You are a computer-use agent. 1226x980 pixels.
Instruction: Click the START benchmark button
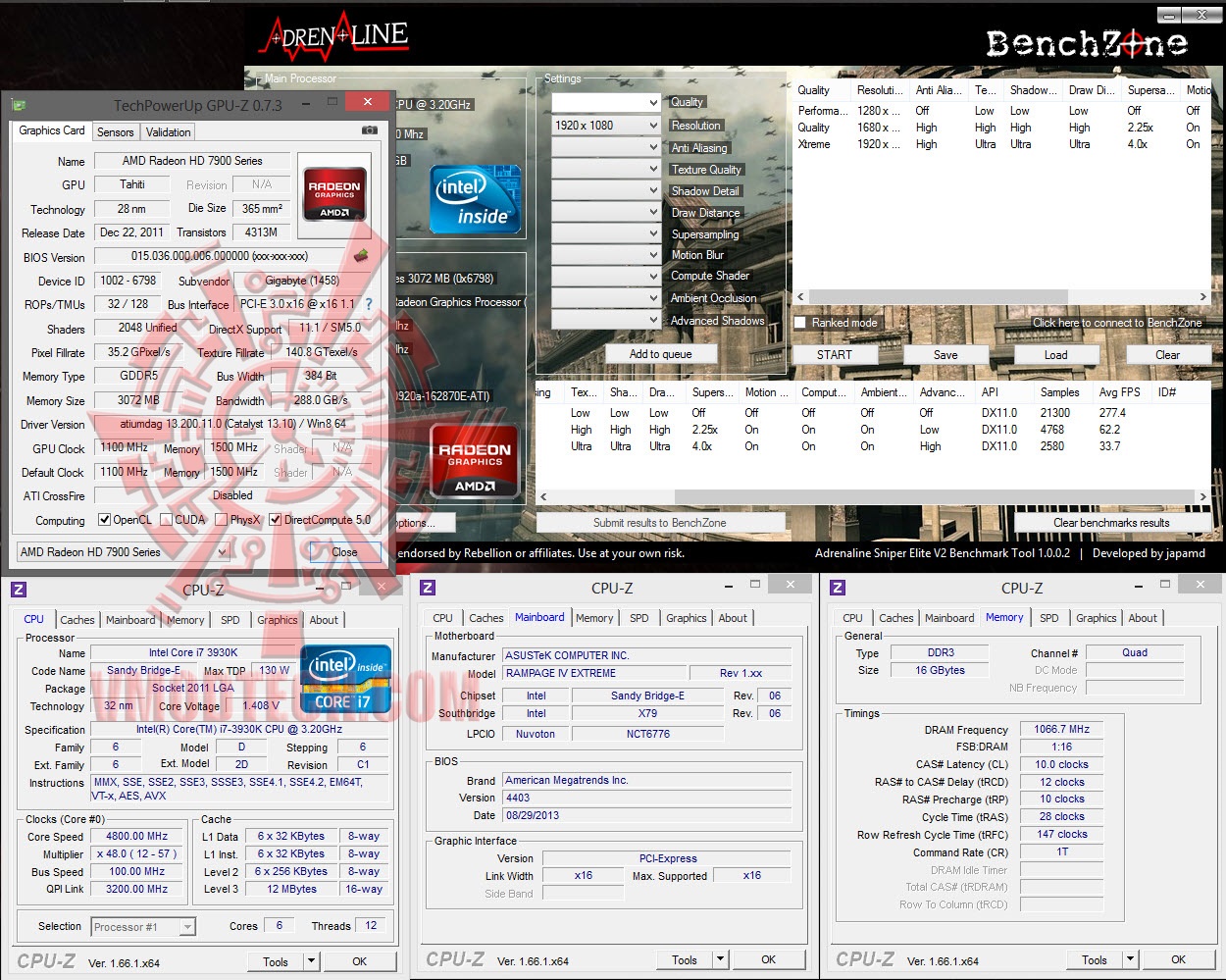tap(835, 355)
